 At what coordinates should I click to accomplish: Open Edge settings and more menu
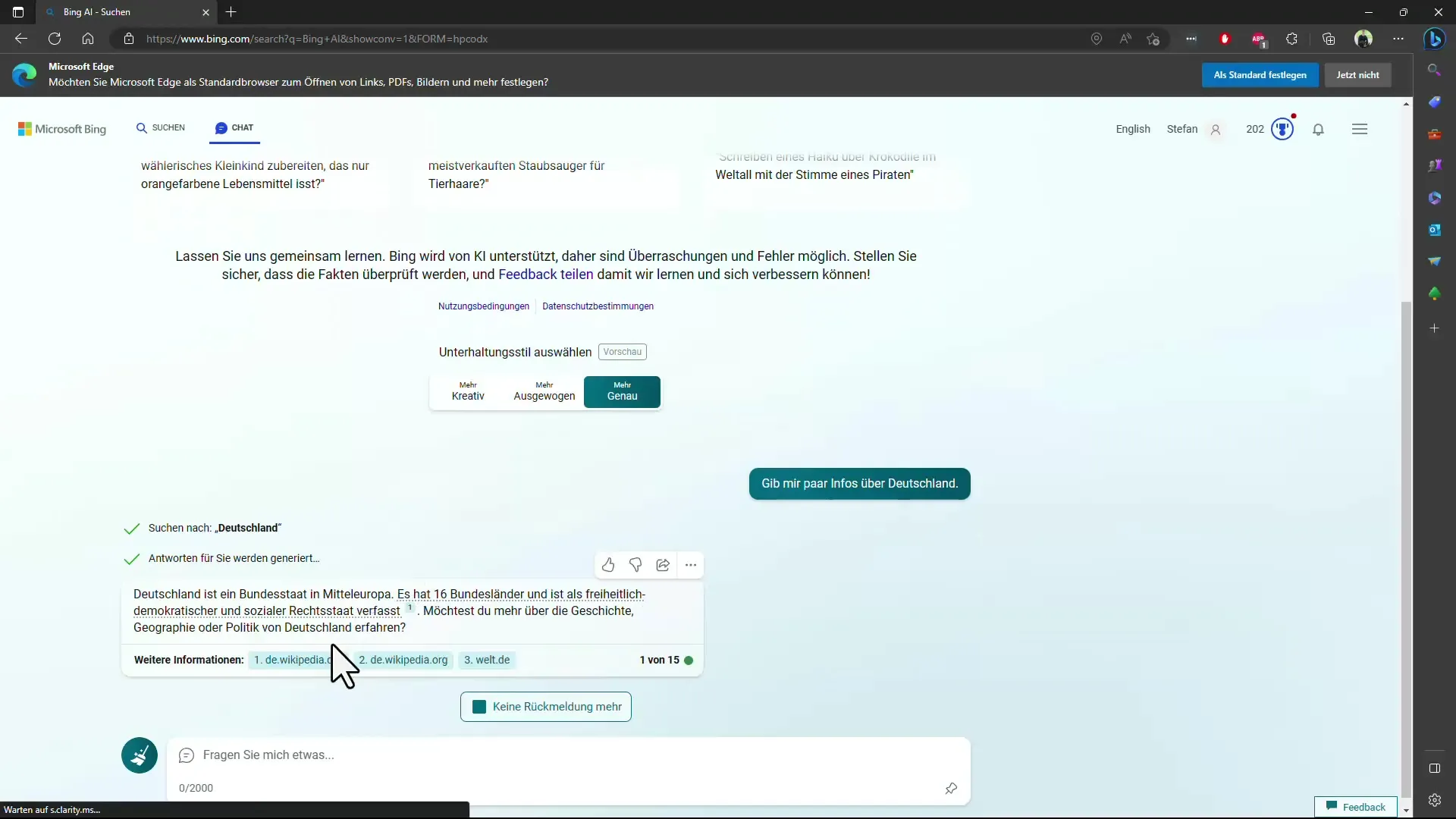point(1398,39)
